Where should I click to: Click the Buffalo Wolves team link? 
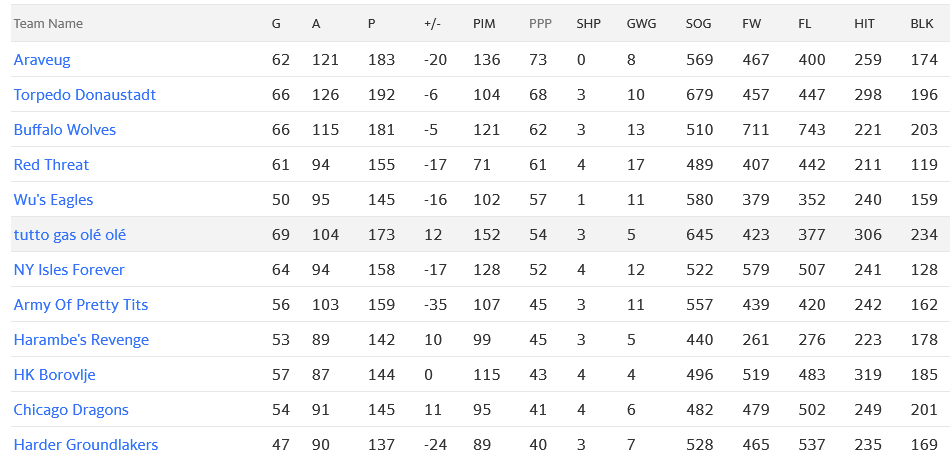65,130
